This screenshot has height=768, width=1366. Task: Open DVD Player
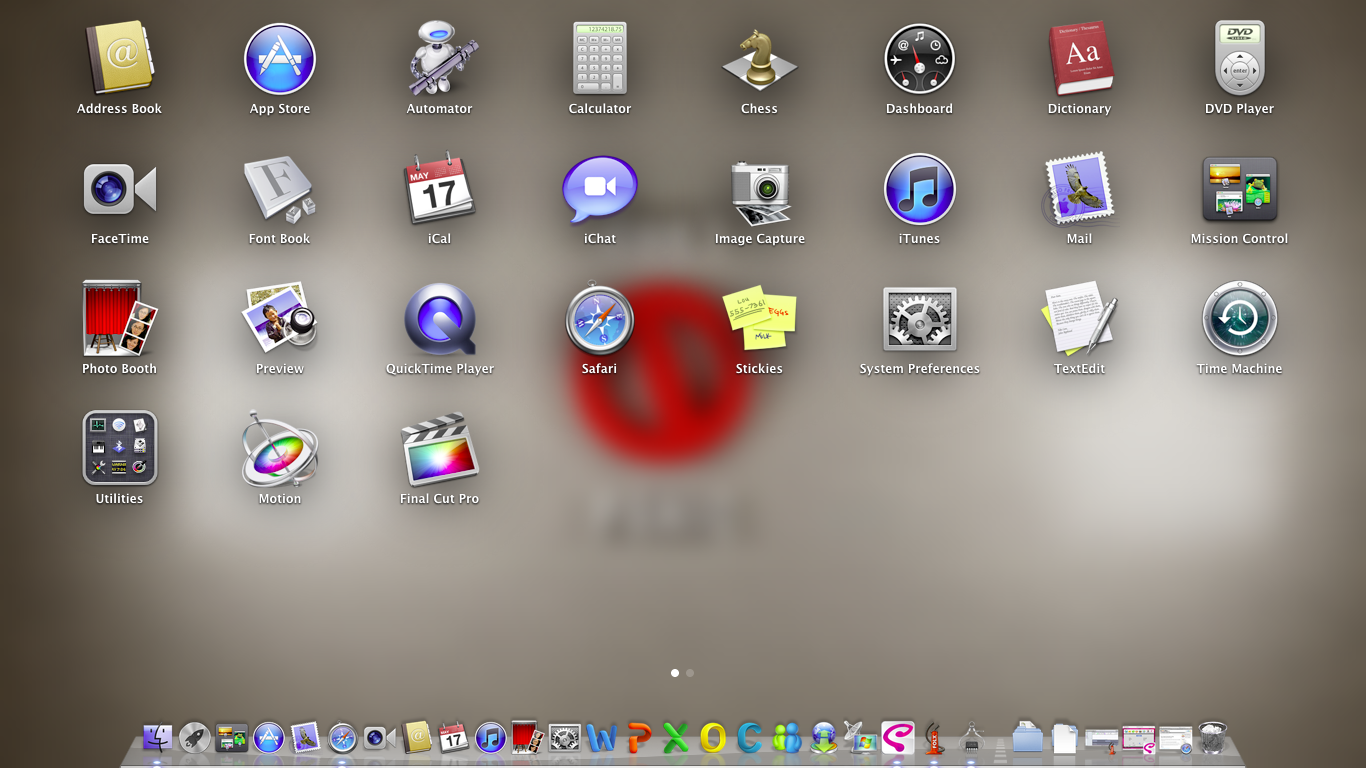coord(1240,60)
